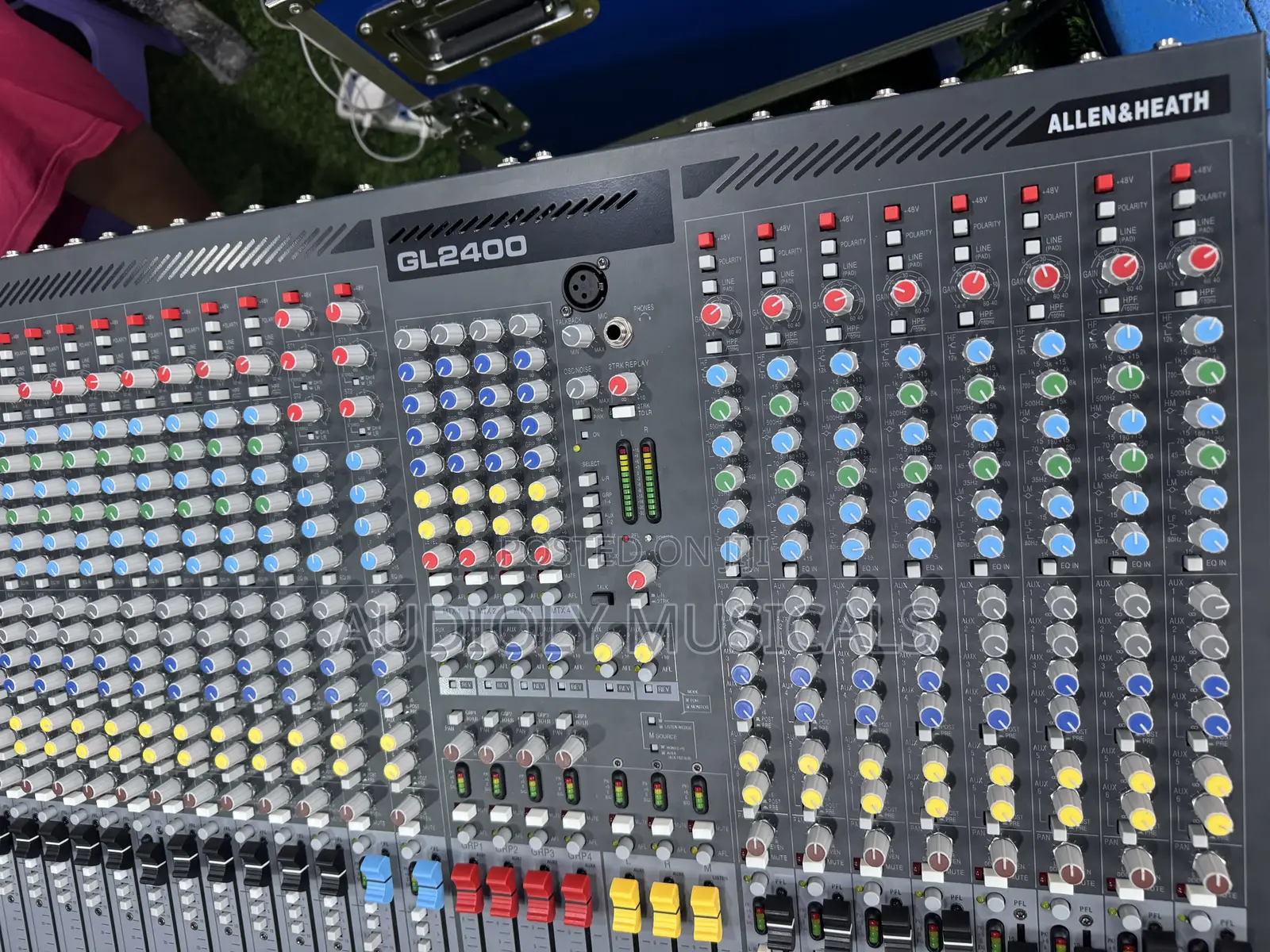Tap the M master output meter
The image size is (1270, 952).
tap(699, 796)
